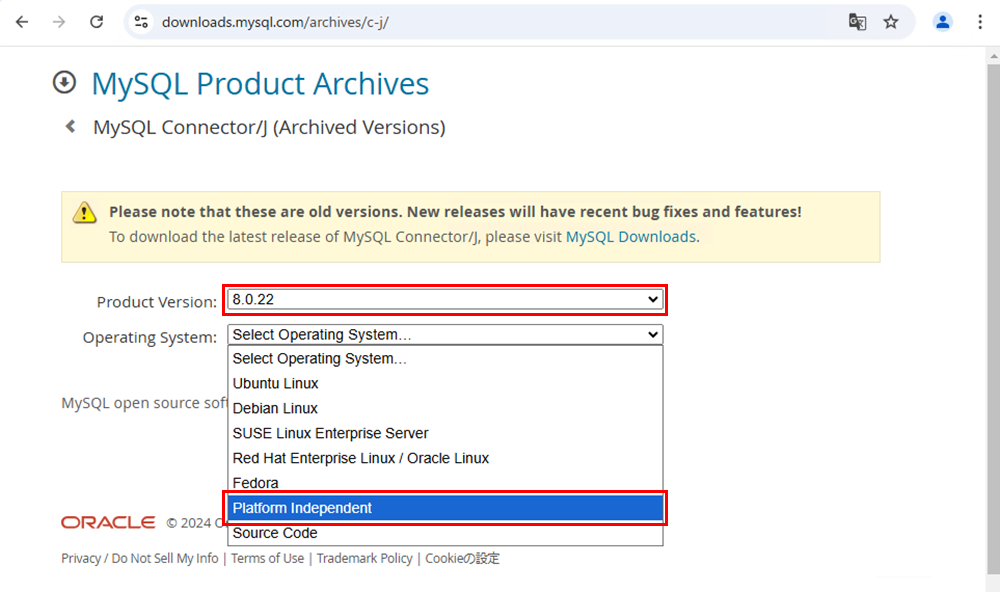Click the translate page icon
The height and width of the screenshot is (592, 1000).
tap(857, 22)
